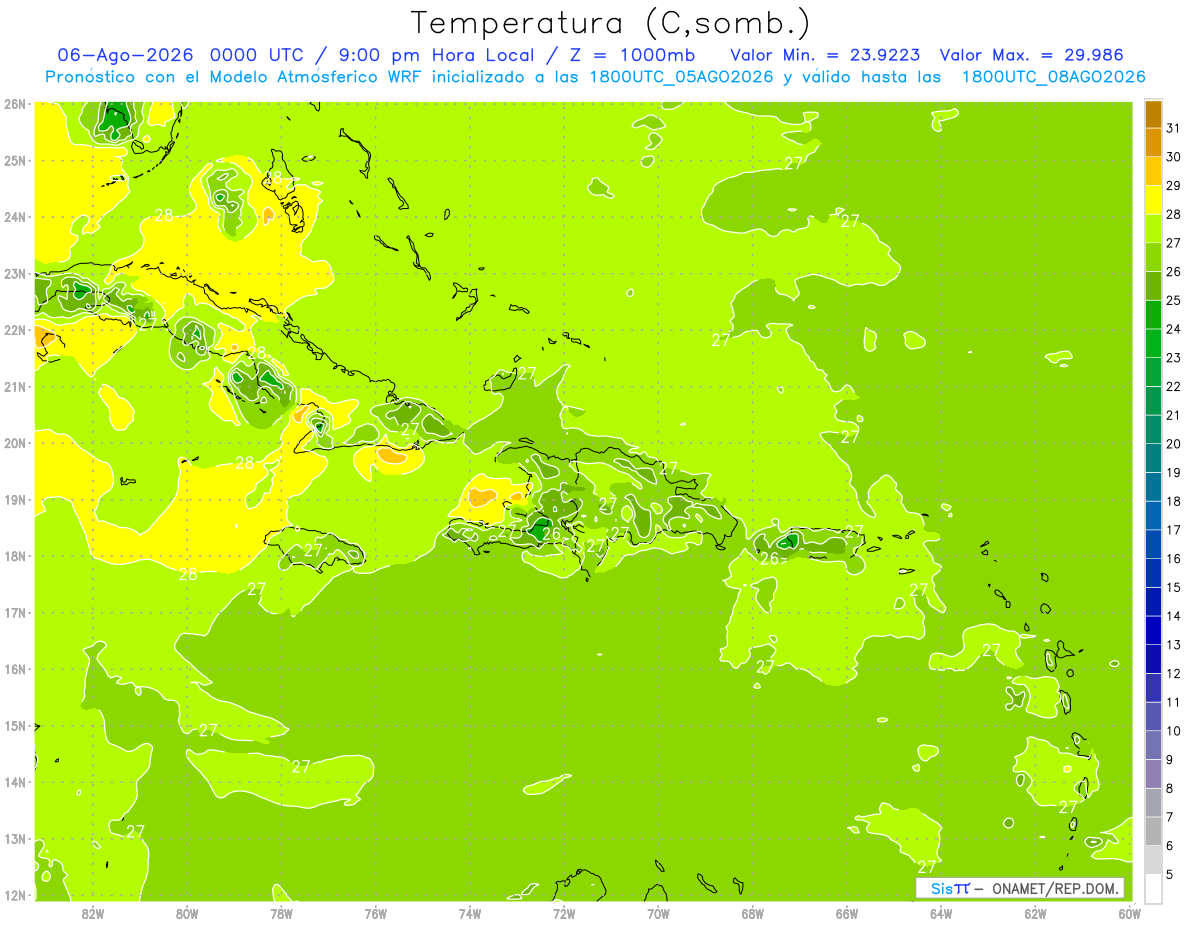Click the '26N' latitude axis label
Screen dimensions: 1200x927
pyautogui.click(x=15, y=104)
